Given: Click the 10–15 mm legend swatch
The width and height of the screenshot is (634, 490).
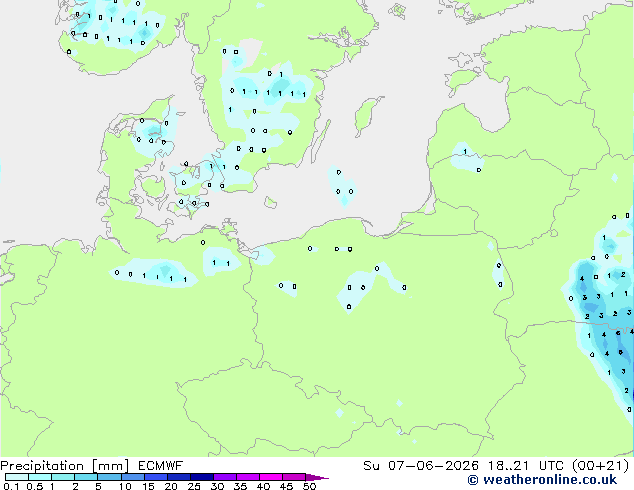Looking at the screenshot, I should [132, 477].
